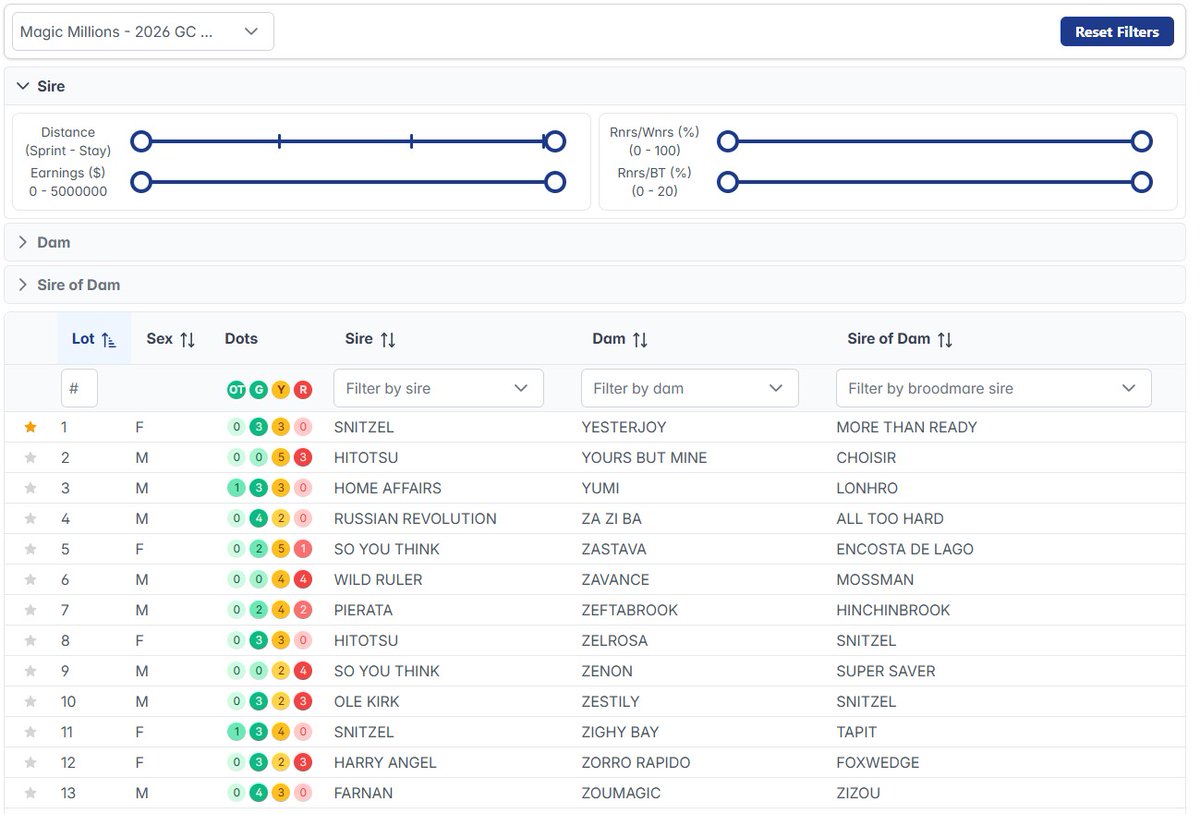Viewport: 1200px width, 814px height.
Task: Star lot 2 HITOTSU row
Action: 30,458
